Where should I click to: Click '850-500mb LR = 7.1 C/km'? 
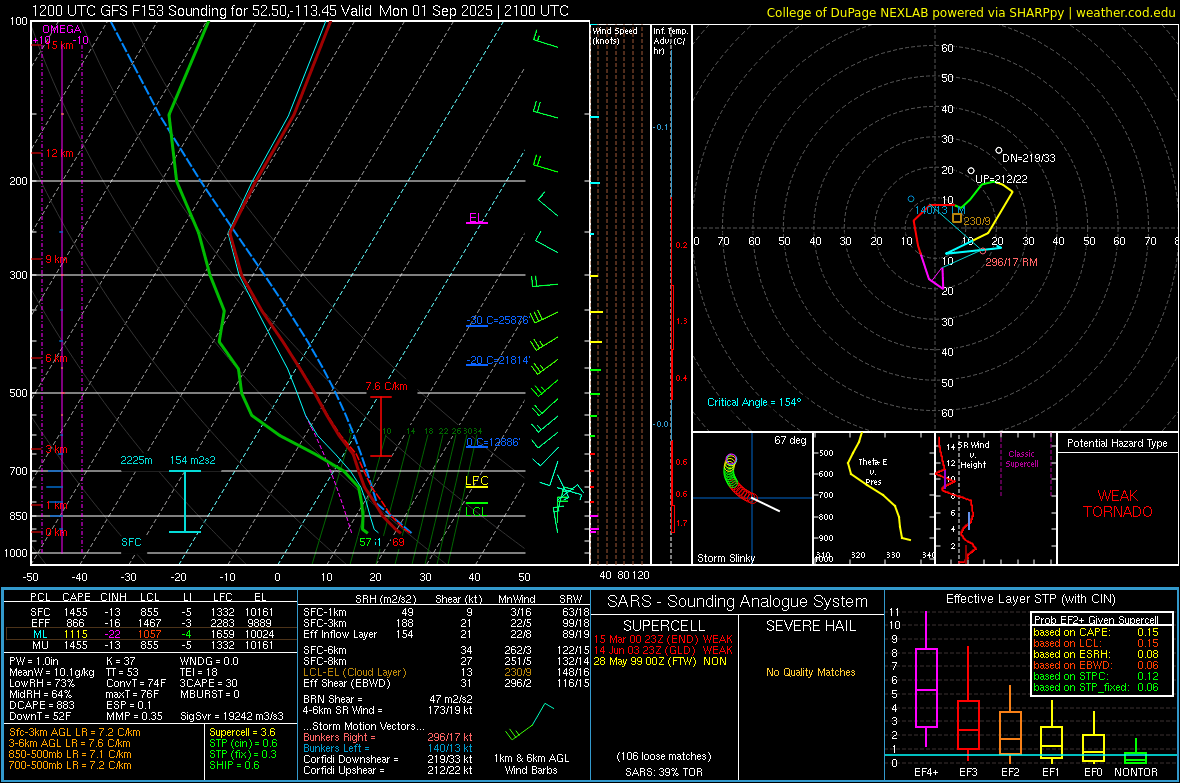(x=70, y=754)
